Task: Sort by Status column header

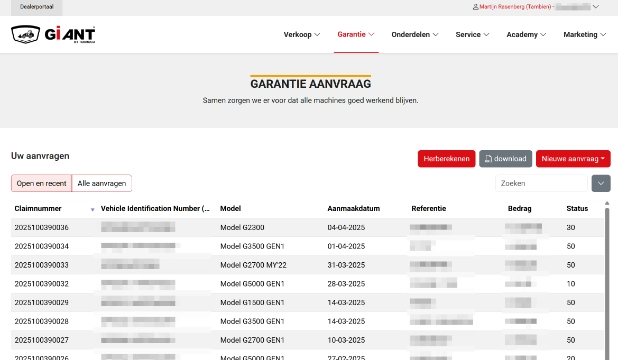Action: (577, 209)
